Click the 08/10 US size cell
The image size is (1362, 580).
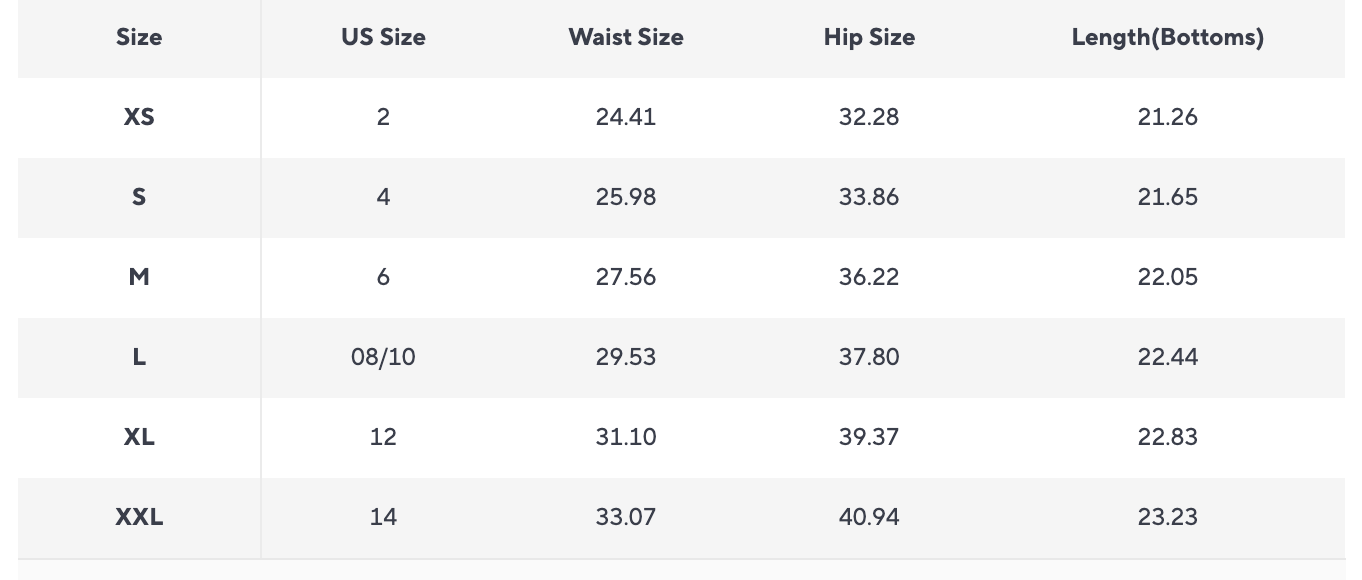click(383, 357)
